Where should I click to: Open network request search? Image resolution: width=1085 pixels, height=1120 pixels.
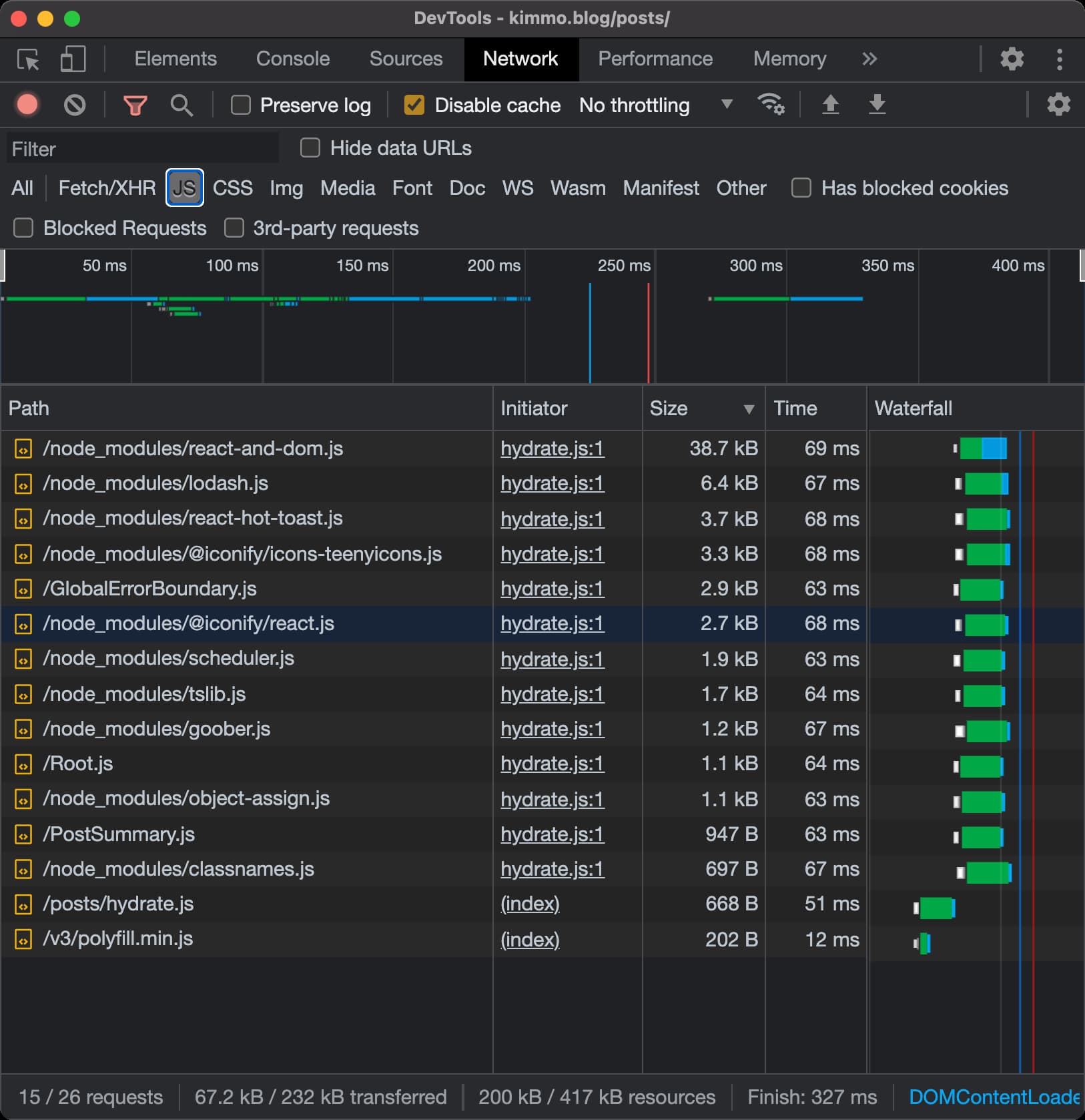pyautogui.click(x=182, y=105)
